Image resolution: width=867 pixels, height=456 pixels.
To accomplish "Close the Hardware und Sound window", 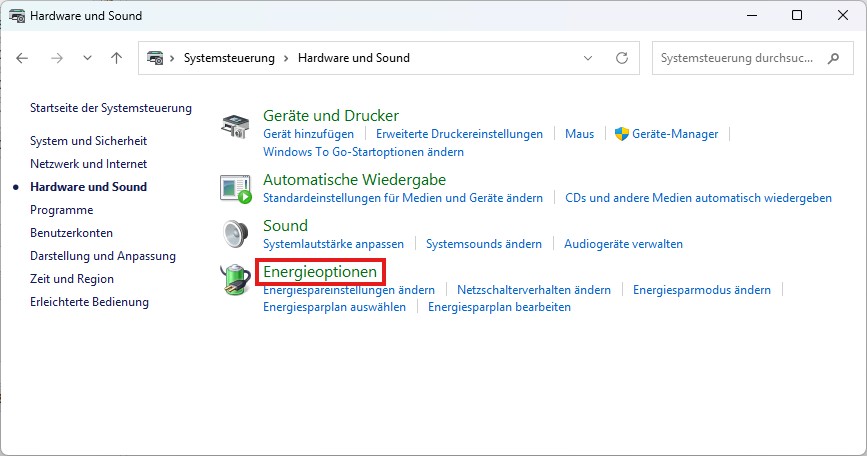I will (x=843, y=15).
